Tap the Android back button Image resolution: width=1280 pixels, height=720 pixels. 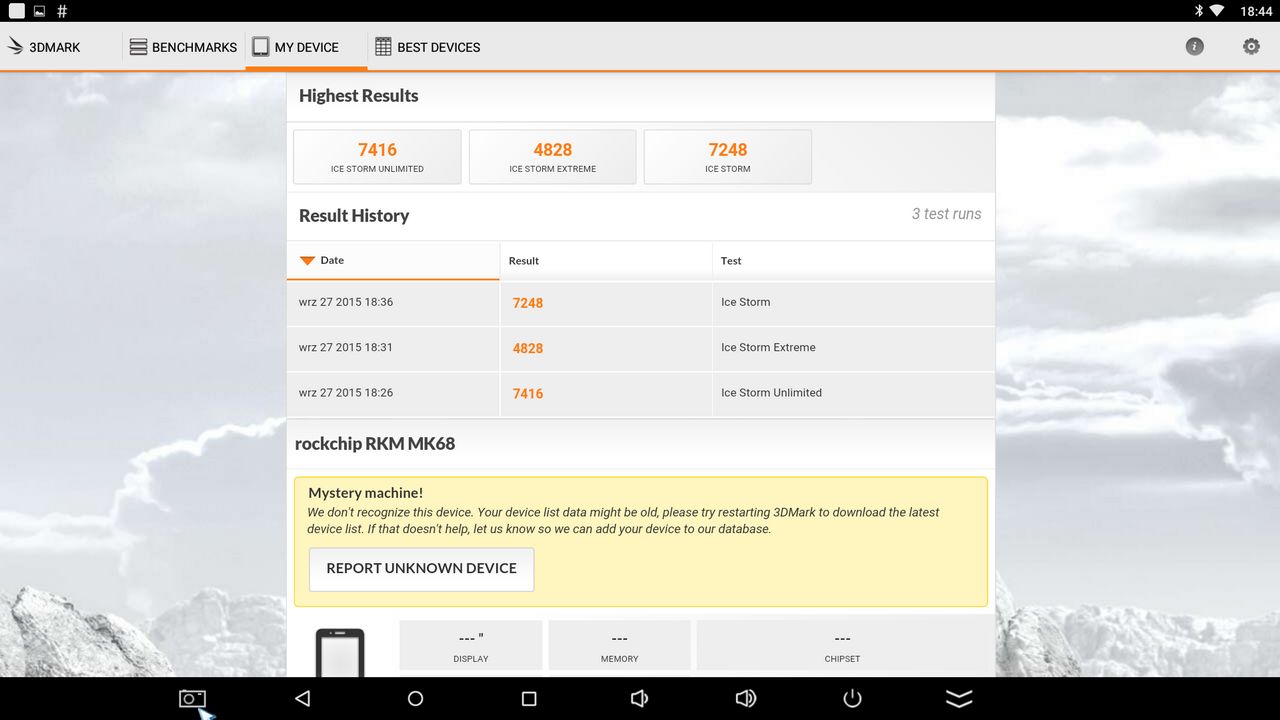click(x=302, y=699)
